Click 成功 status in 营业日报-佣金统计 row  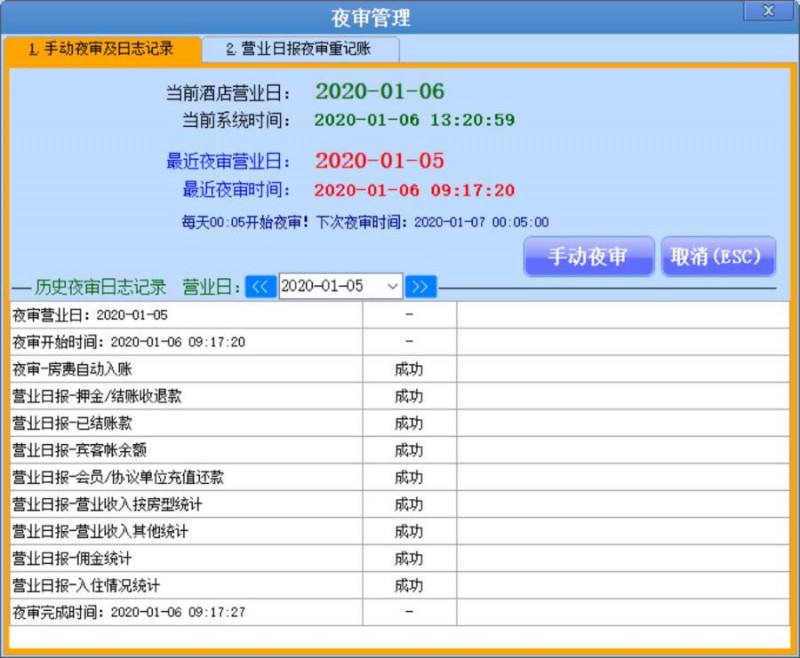coord(409,559)
